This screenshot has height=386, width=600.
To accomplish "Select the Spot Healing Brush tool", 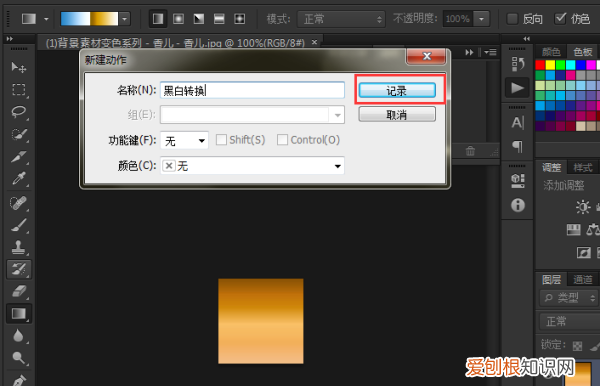I will point(18,203).
